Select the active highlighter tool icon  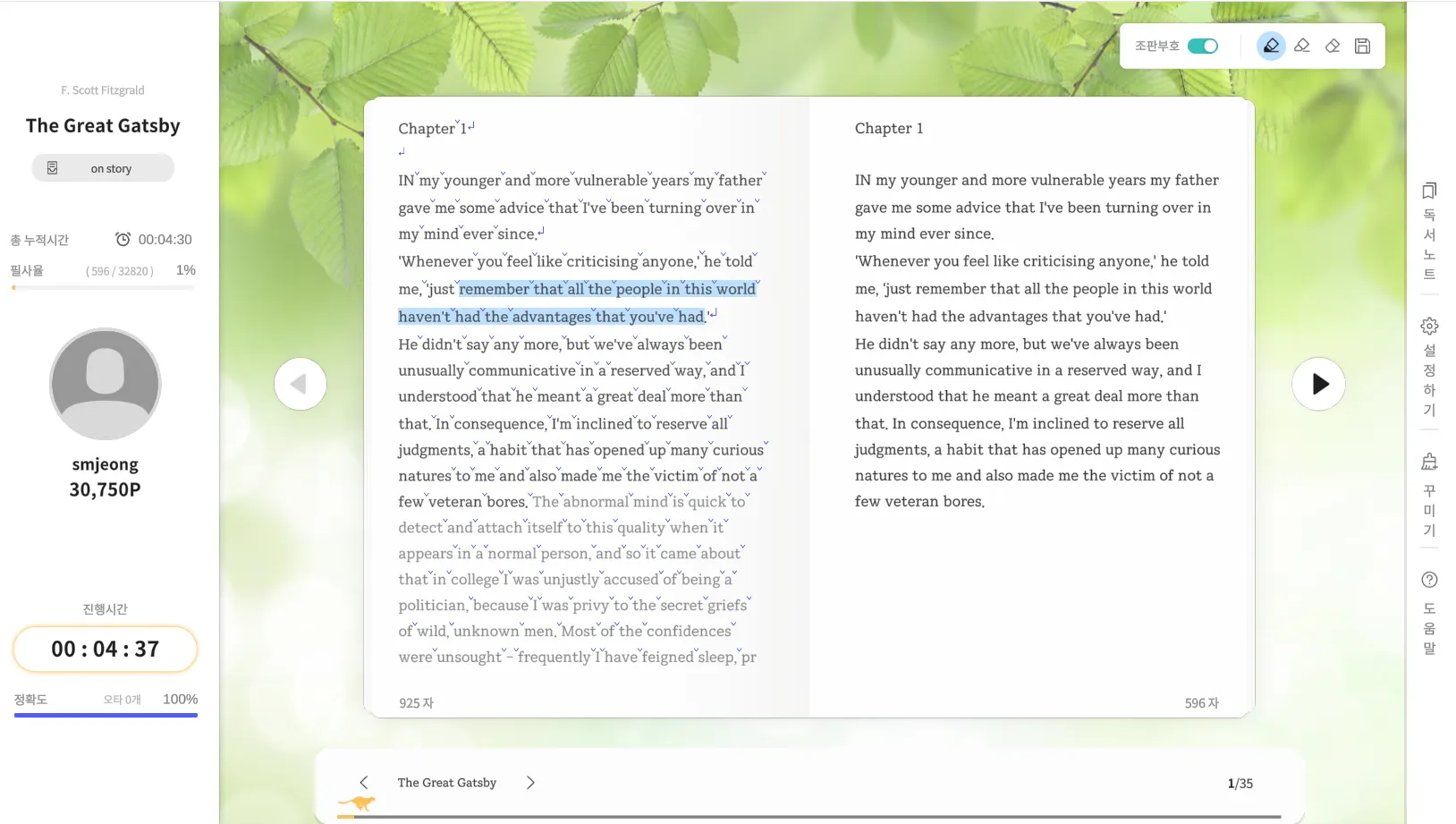click(1271, 46)
